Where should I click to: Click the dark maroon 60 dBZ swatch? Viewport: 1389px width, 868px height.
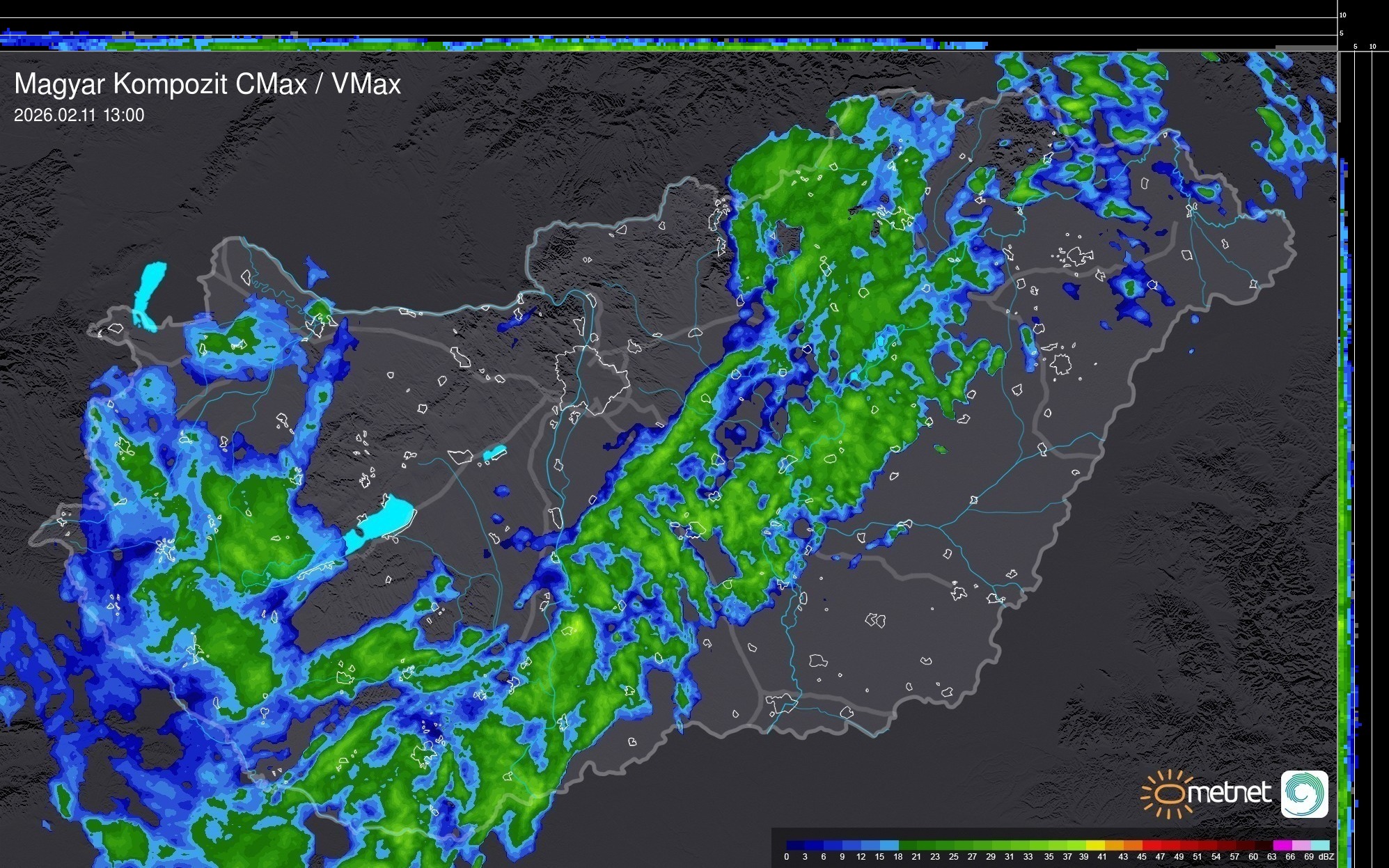click(1264, 845)
